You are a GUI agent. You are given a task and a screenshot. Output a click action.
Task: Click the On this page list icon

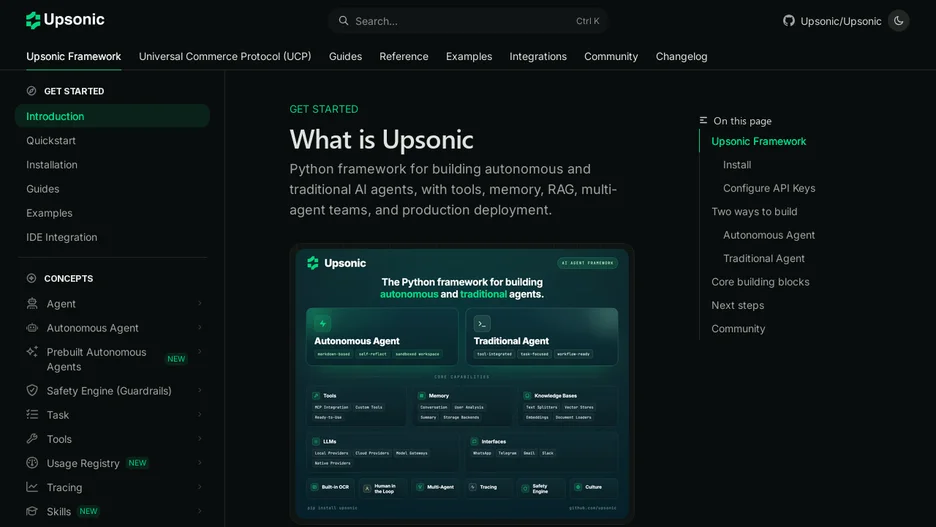(703, 121)
